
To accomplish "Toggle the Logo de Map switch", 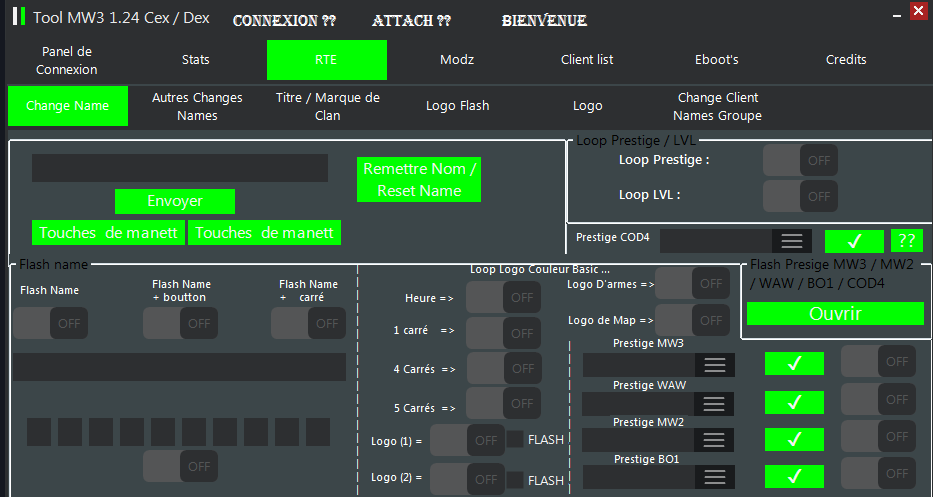I will [x=693, y=320].
